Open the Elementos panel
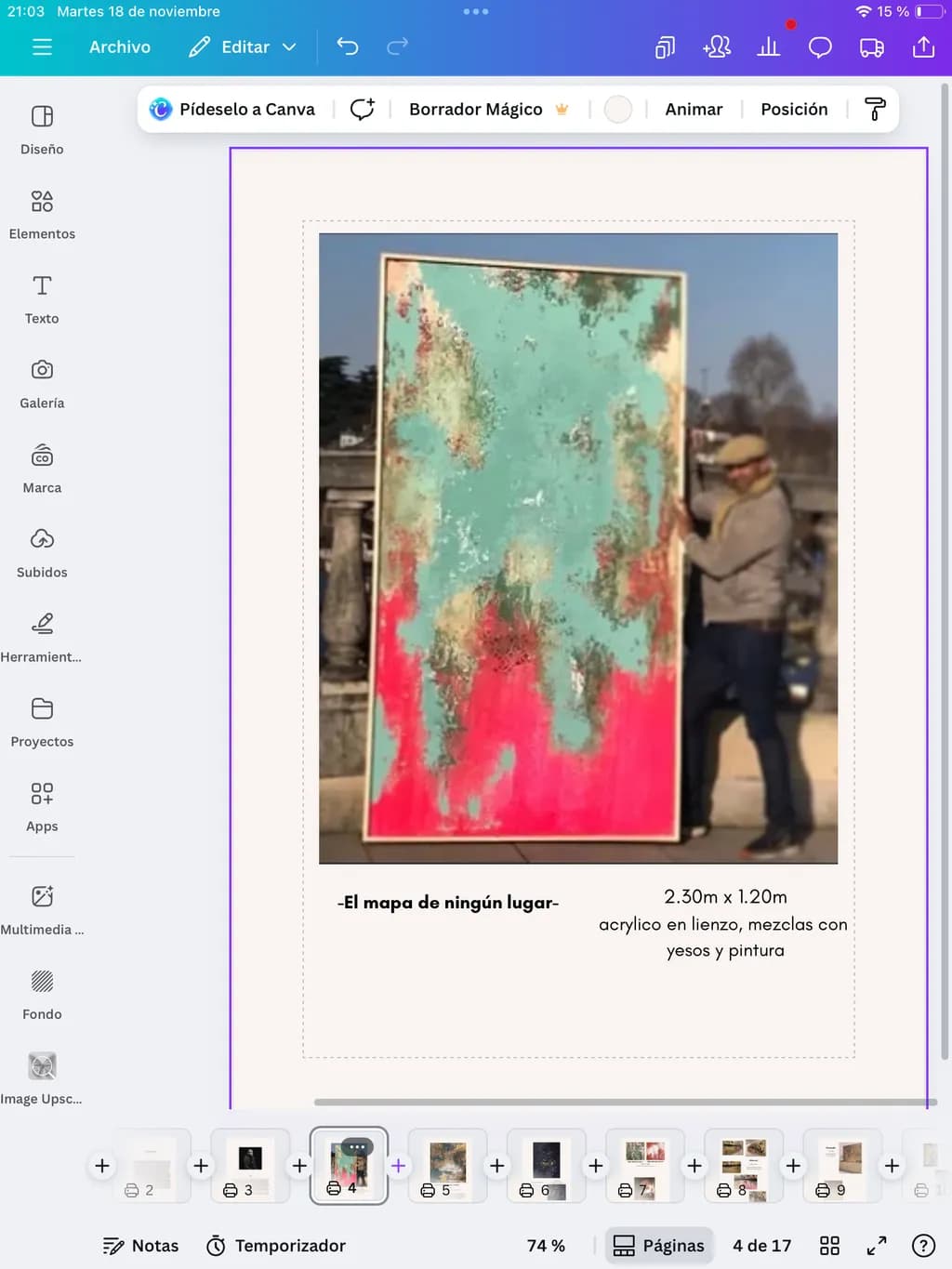 click(x=42, y=215)
